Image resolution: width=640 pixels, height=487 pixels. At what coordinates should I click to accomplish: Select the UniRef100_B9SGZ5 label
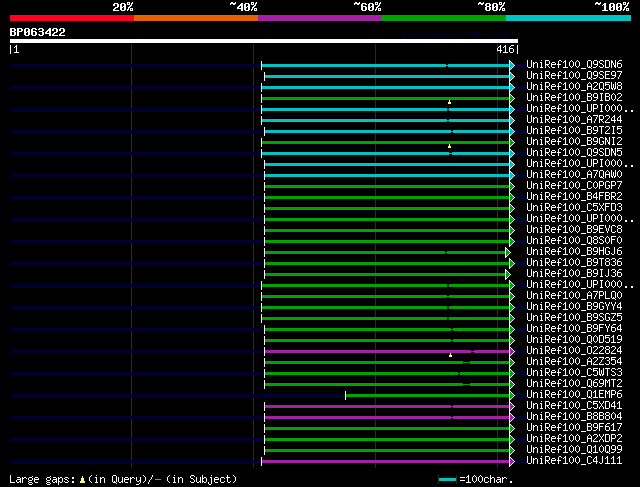click(574, 318)
